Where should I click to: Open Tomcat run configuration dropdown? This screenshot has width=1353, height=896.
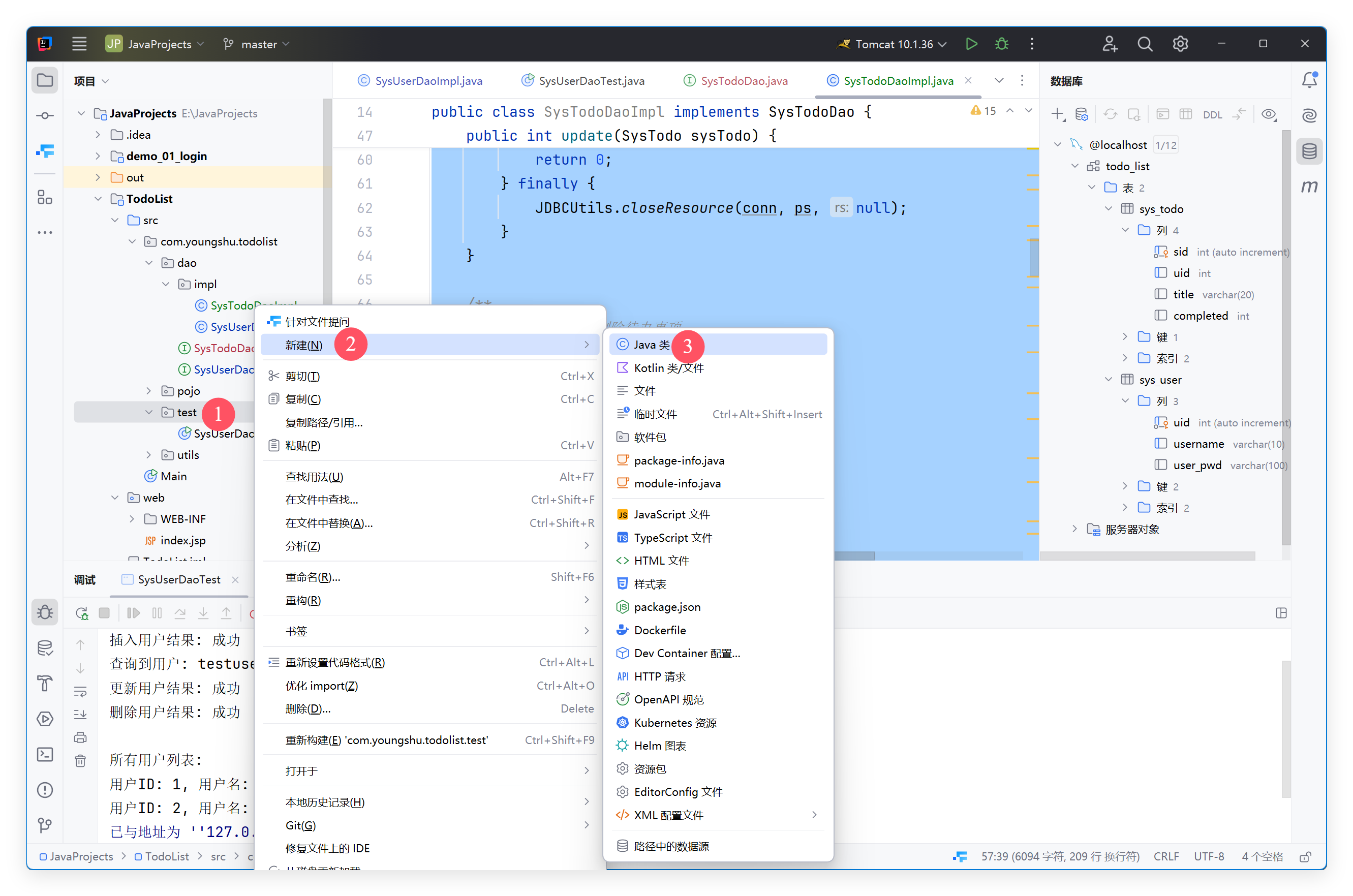point(893,44)
